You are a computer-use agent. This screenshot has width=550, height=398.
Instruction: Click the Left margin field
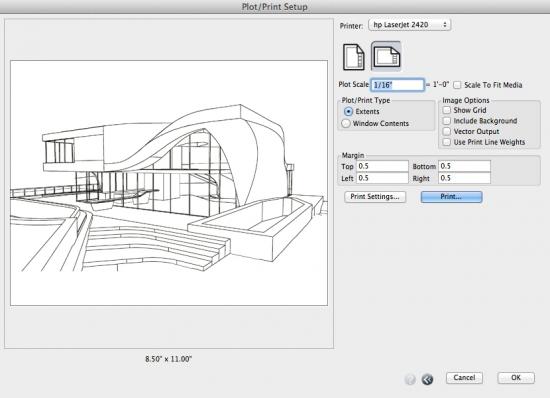pos(382,178)
